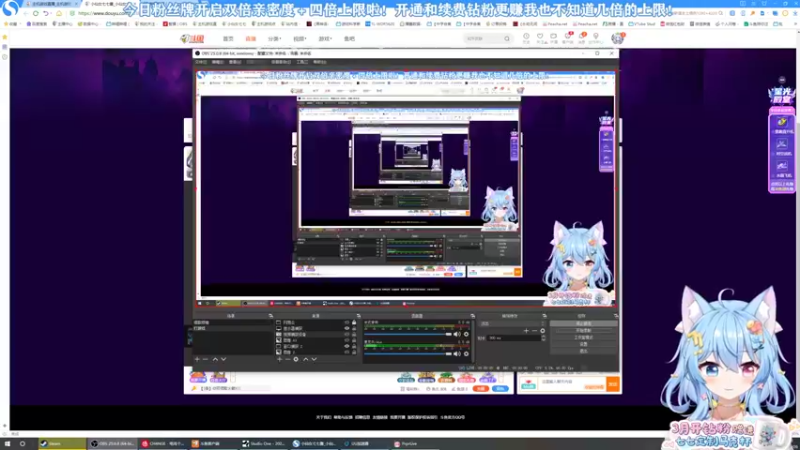This screenshot has height=450, width=800.
Task: Open OBS 查看 menu
Action: click(235, 62)
